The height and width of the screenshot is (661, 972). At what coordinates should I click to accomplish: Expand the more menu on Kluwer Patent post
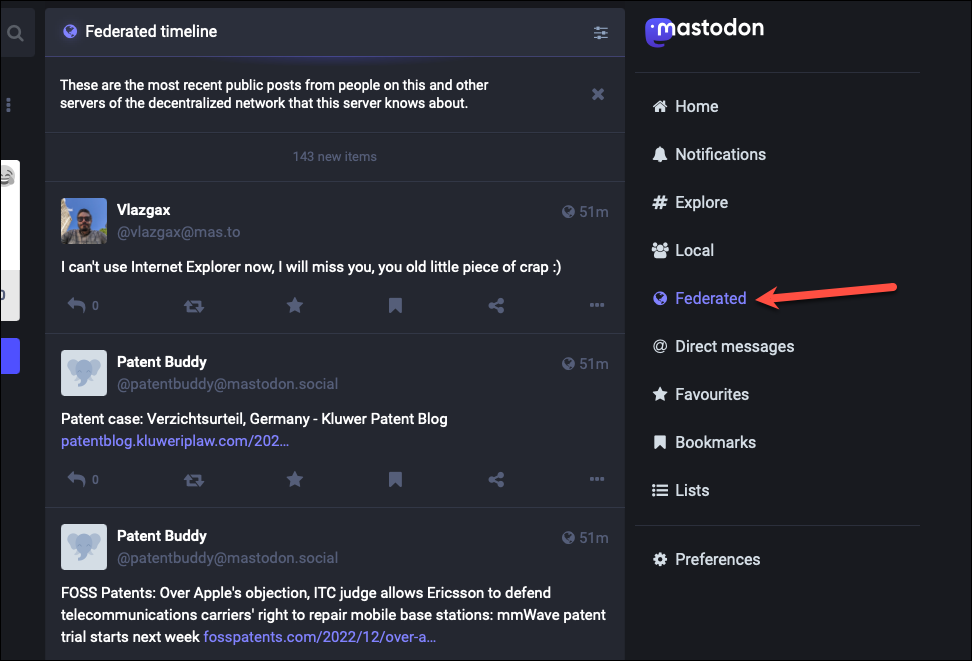click(x=597, y=479)
